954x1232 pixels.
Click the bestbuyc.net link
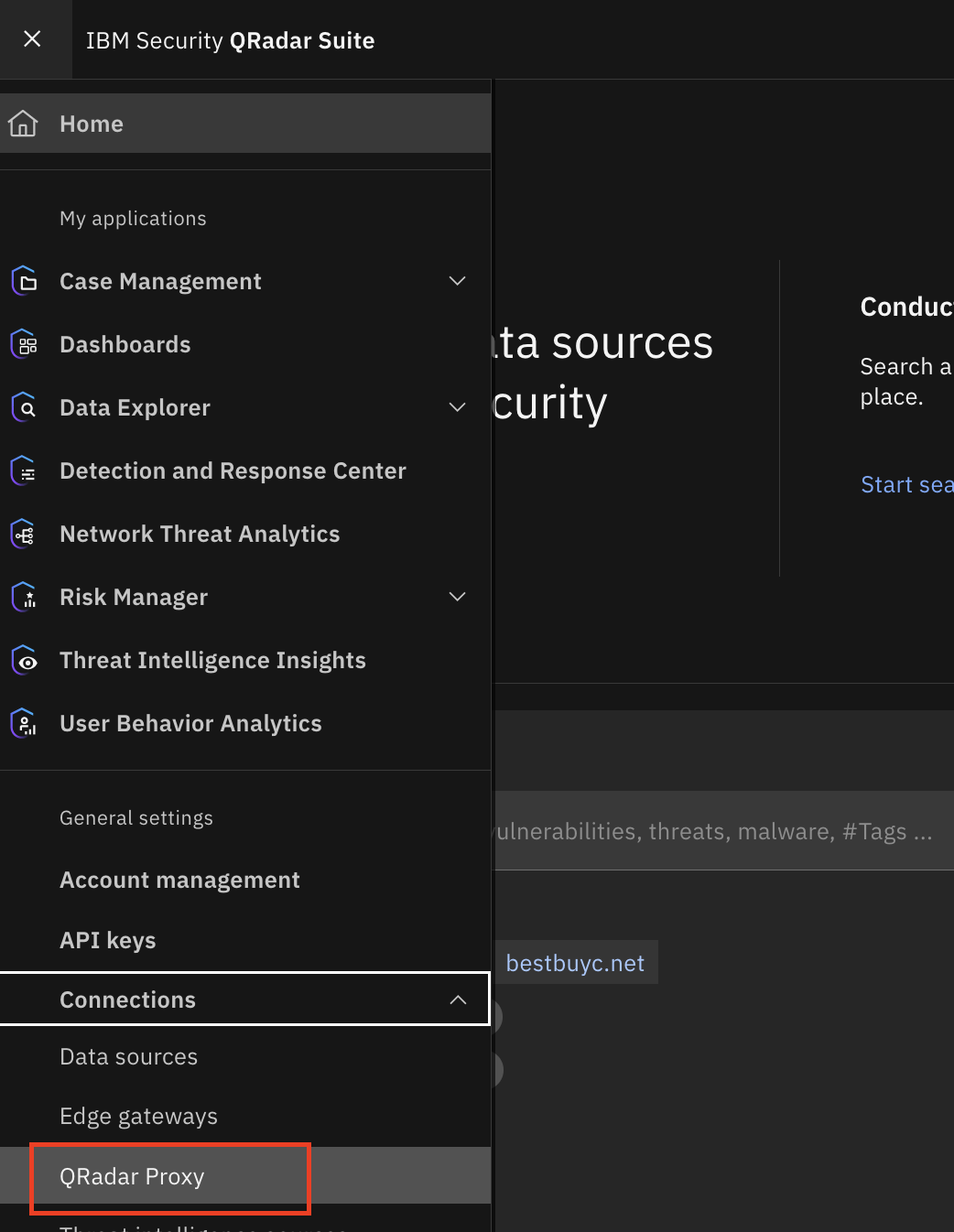pos(577,962)
